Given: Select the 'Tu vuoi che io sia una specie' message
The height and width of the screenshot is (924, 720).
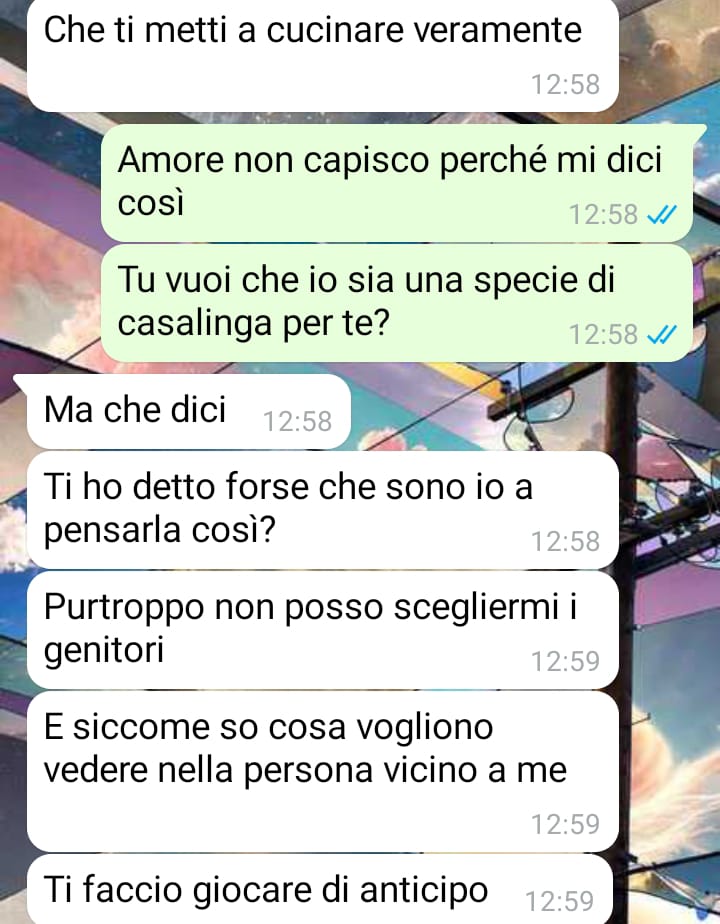Looking at the screenshot, I should click(397, 303).
